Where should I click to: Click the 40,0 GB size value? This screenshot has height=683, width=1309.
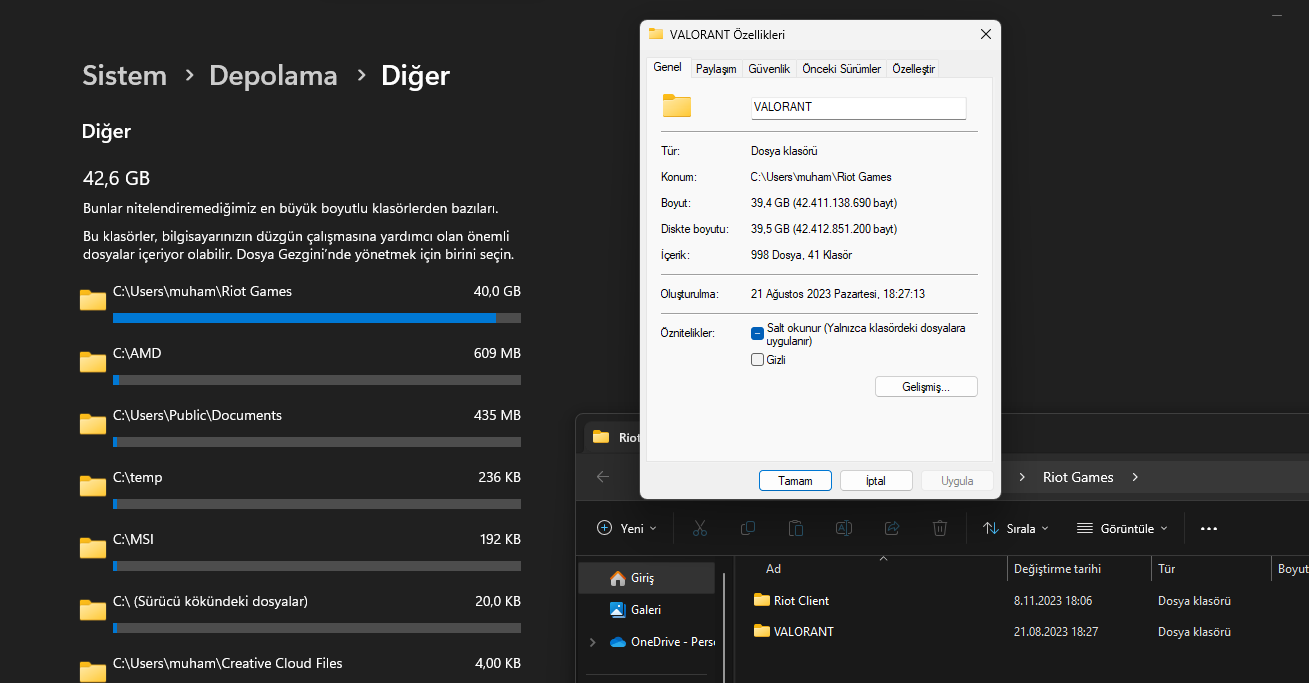[497, 291]
